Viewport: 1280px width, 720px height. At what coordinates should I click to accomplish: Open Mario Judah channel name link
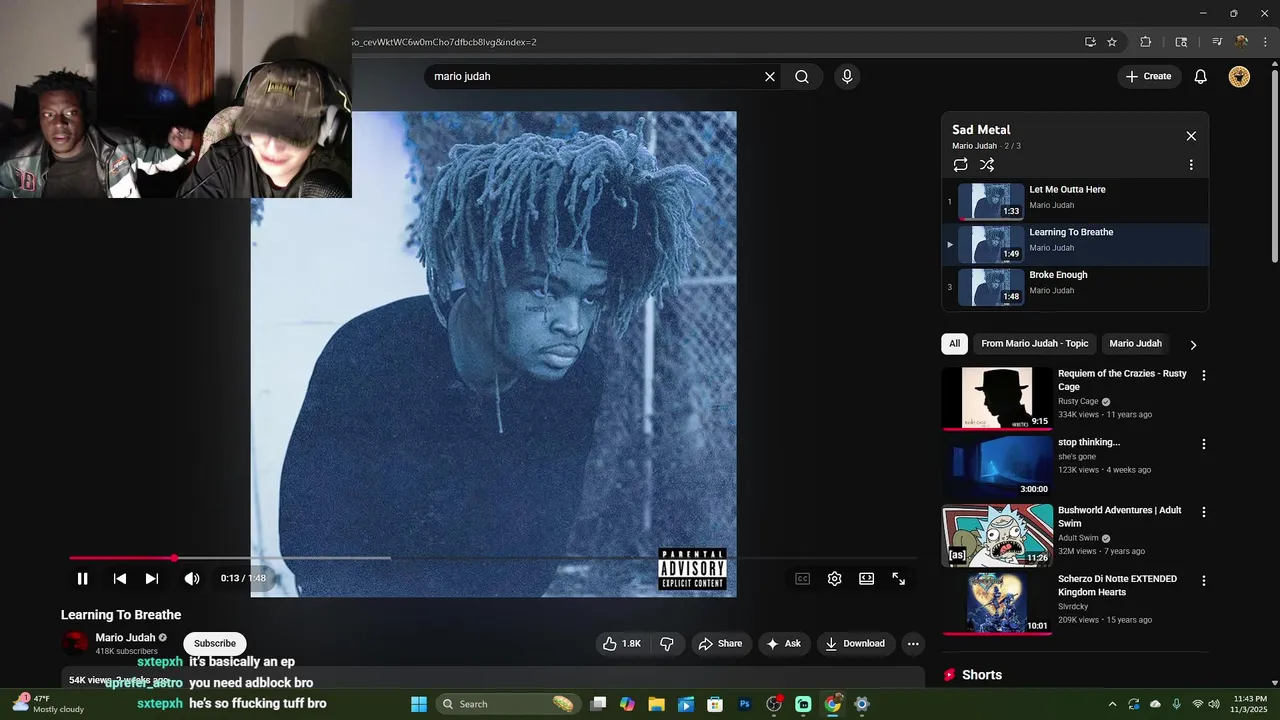[125, 638]
